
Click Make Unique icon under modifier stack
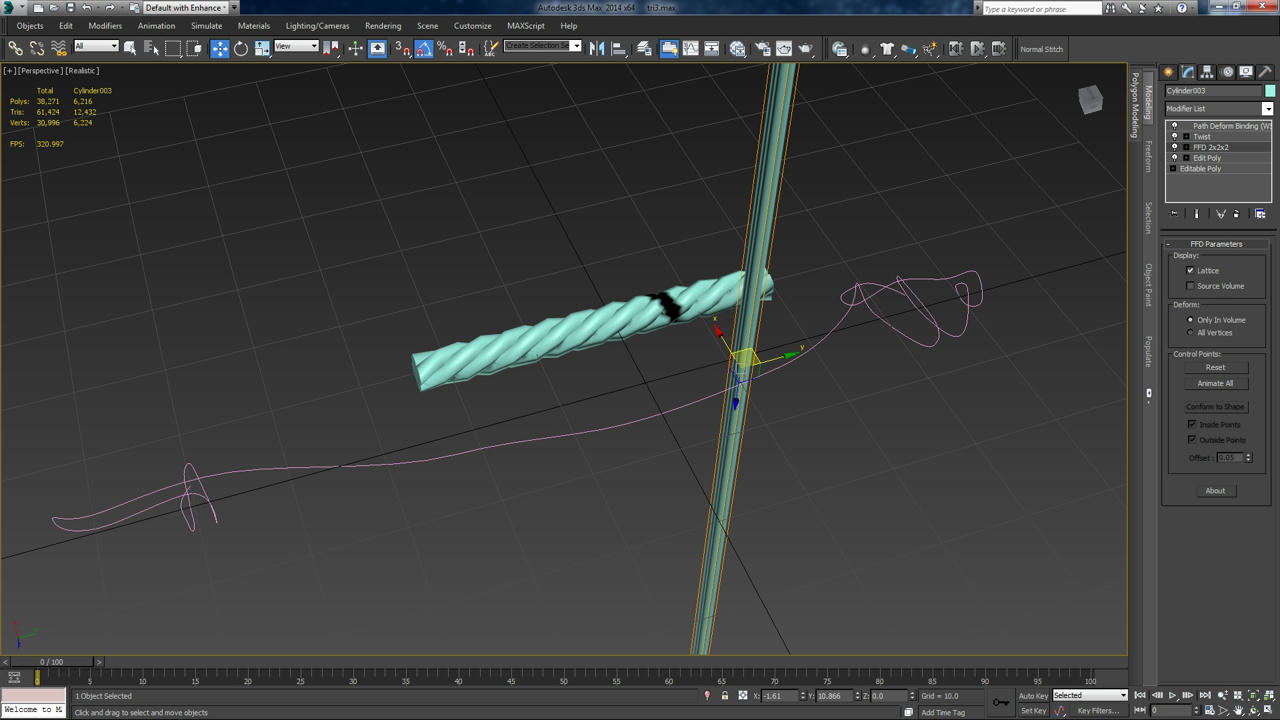click(1220, 214)
